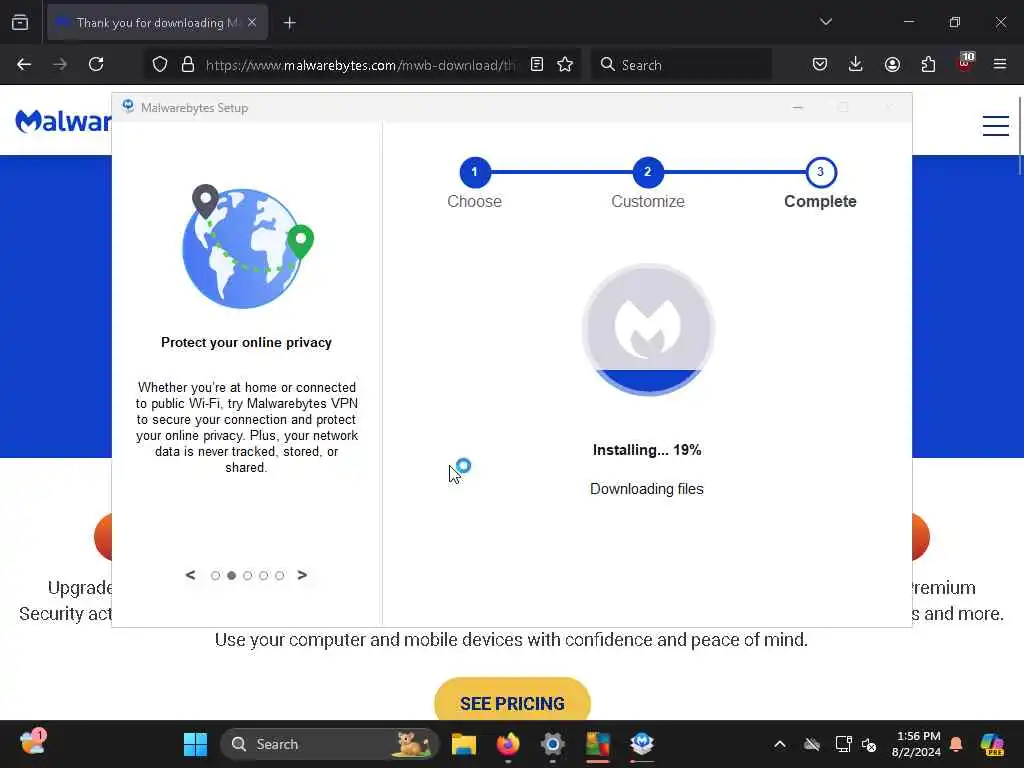
Task: Click the red extension badge showing 10
Action: 965,62
